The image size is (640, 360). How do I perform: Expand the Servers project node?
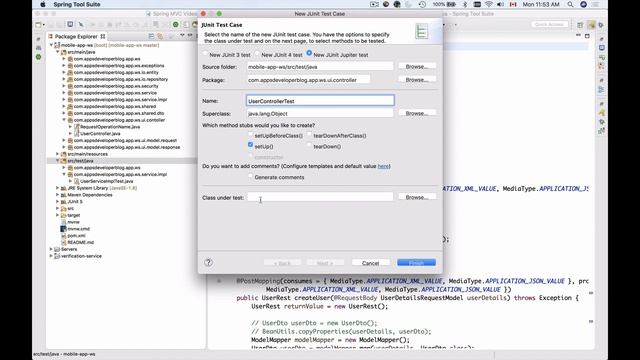(51, 249)
